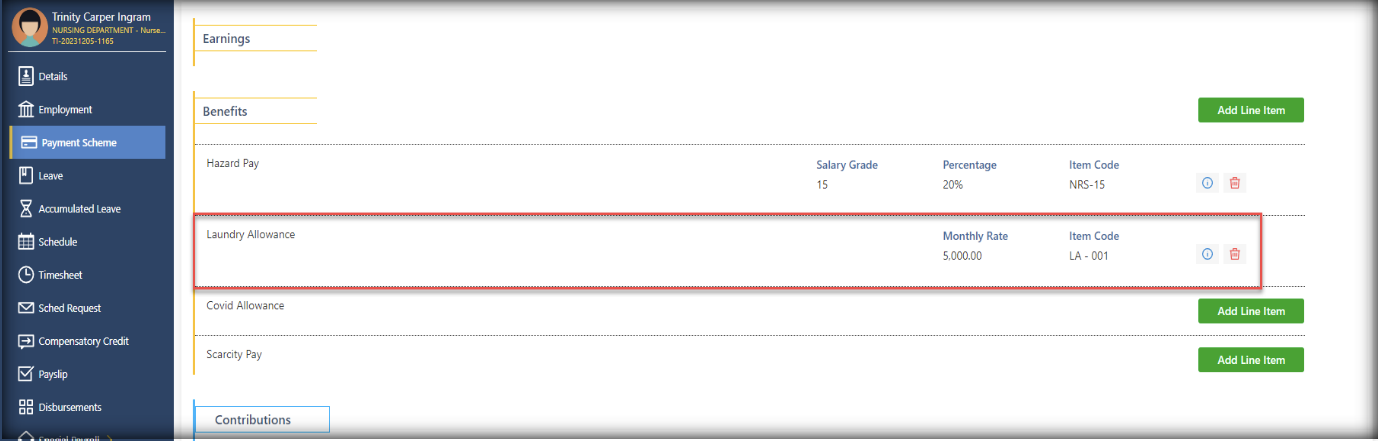Click the Employment bank building icon

(26, 109)
